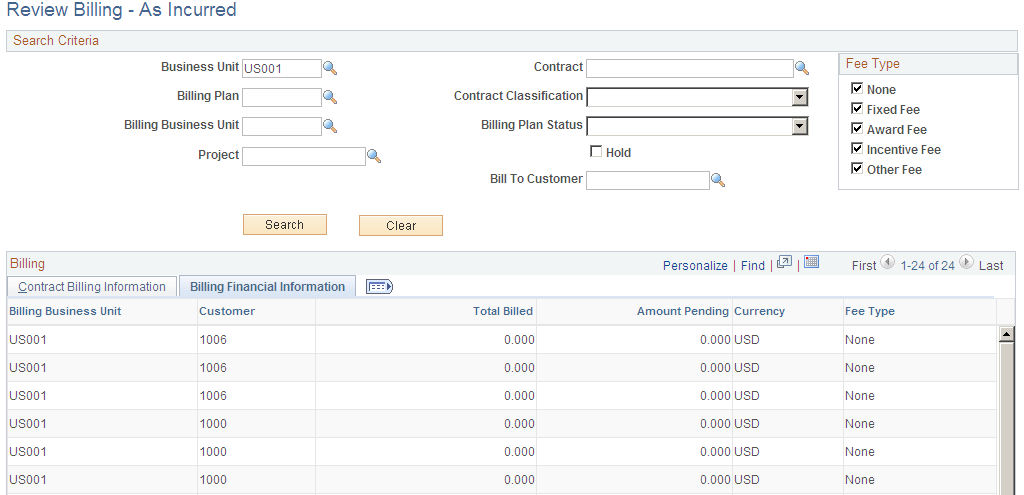Open grid in new window icon
This screenshot has height=495, width=1024.
coord(785,263)
